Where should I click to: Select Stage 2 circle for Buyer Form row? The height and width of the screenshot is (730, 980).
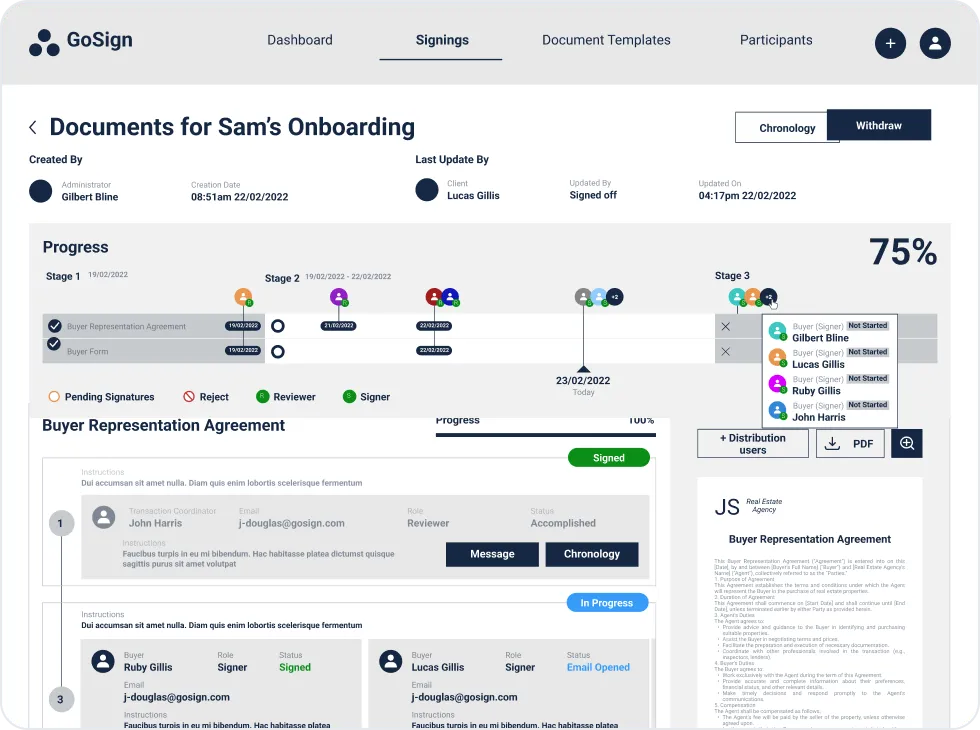coord(278,351)
